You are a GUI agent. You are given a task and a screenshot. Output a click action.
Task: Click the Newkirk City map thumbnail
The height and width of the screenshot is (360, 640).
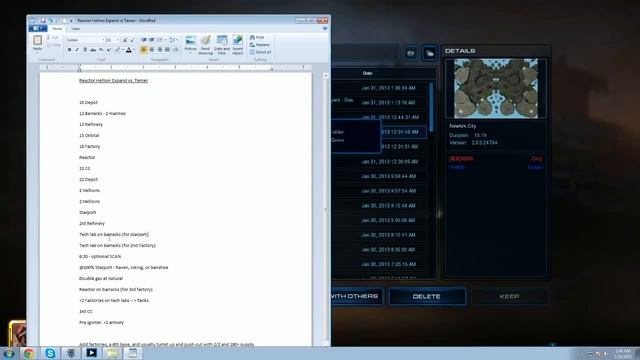click(x=496, y=88)
